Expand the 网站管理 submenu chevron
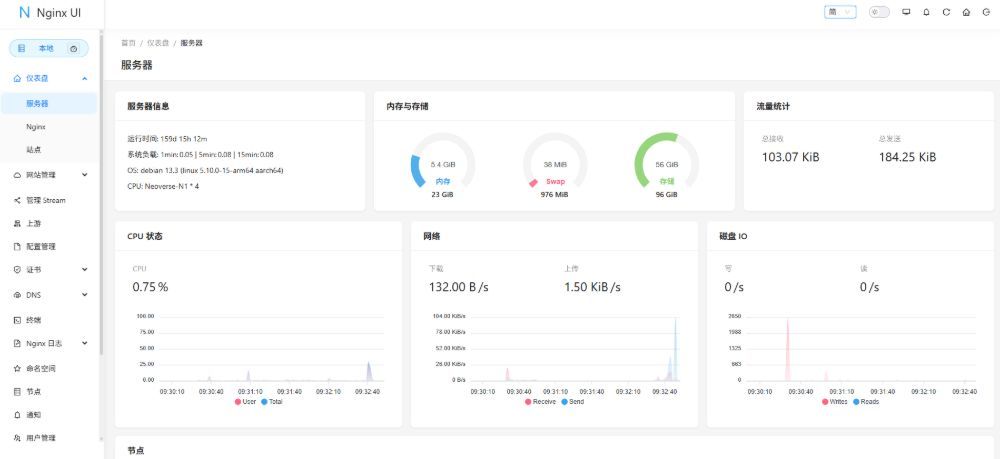1000x459 pixels. click(85, 175)
